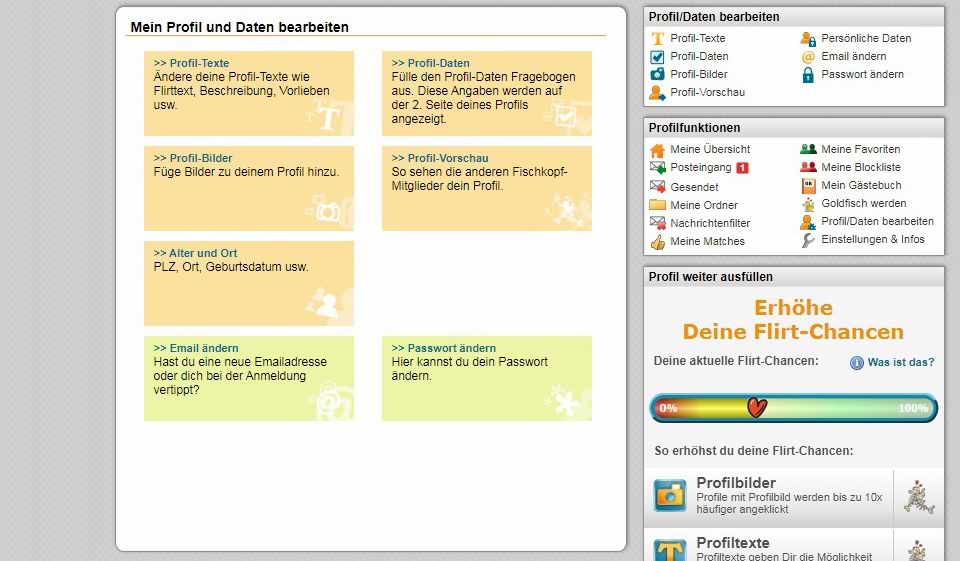Open the Nachrichtenfilter menu entry
The width and height of the screenshot is (960, 561).
[x=709, y=224]
